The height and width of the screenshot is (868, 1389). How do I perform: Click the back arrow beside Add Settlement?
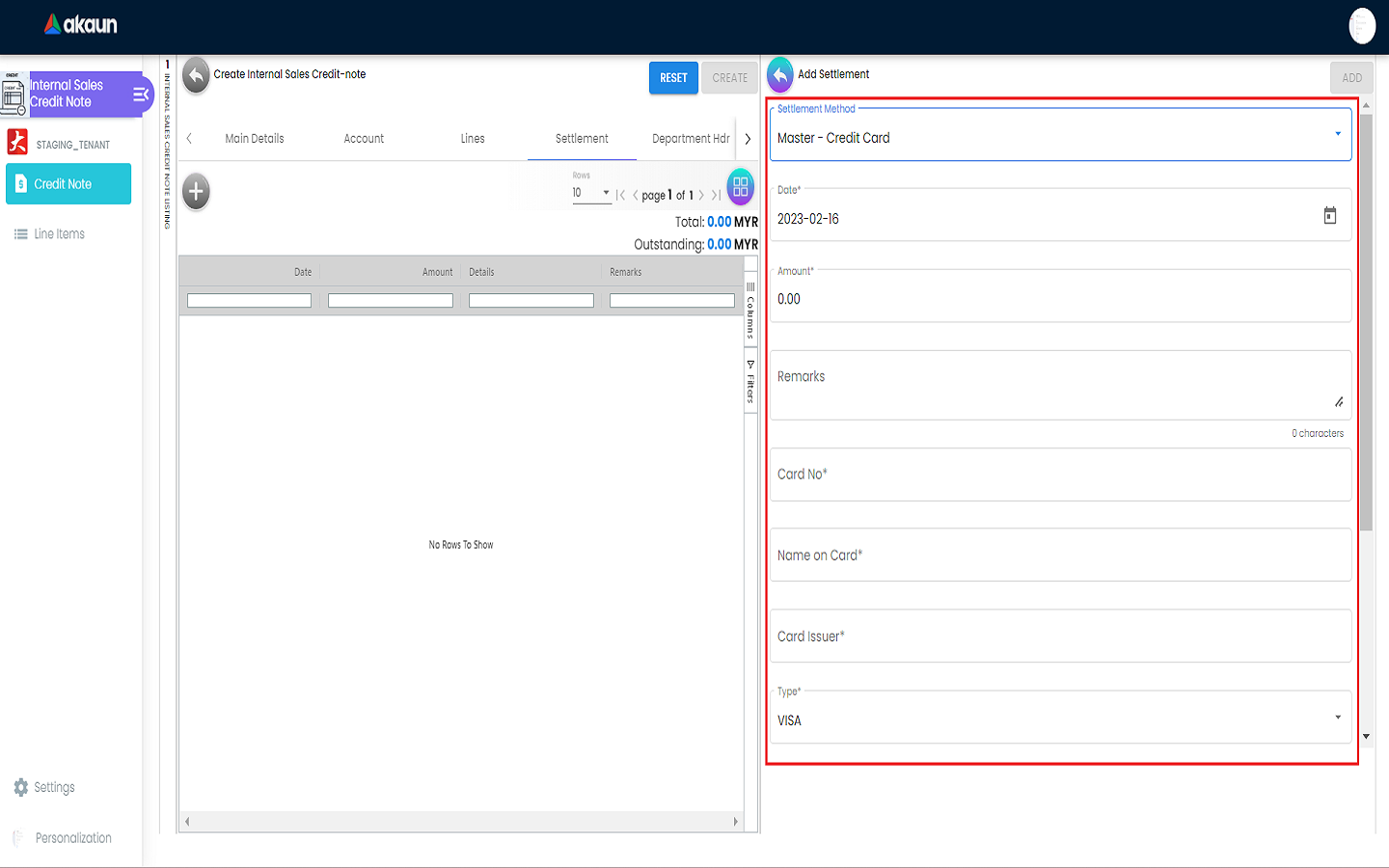[x=779, y=75]
